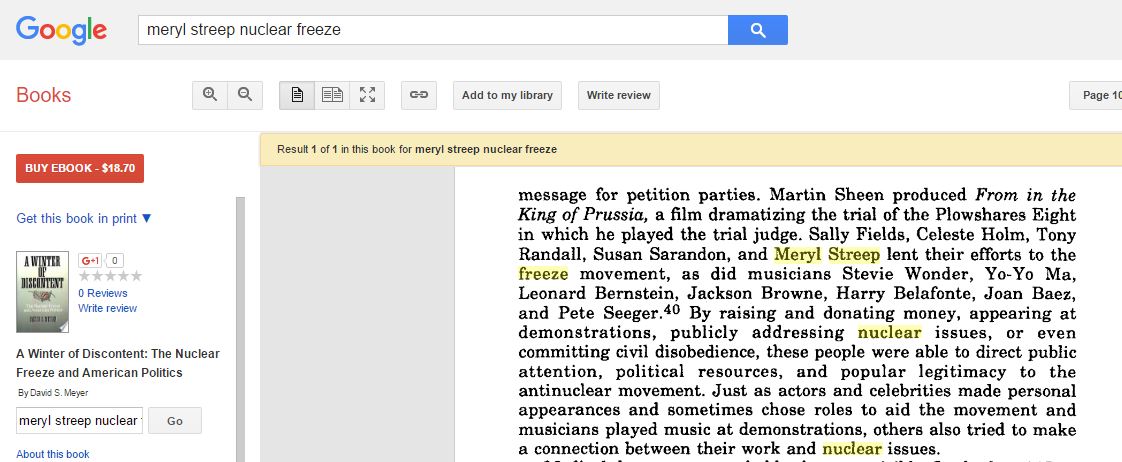Screen dimensions: 1122x462
Task: Enter fullscreen reading mode
Action: point(367,95)
